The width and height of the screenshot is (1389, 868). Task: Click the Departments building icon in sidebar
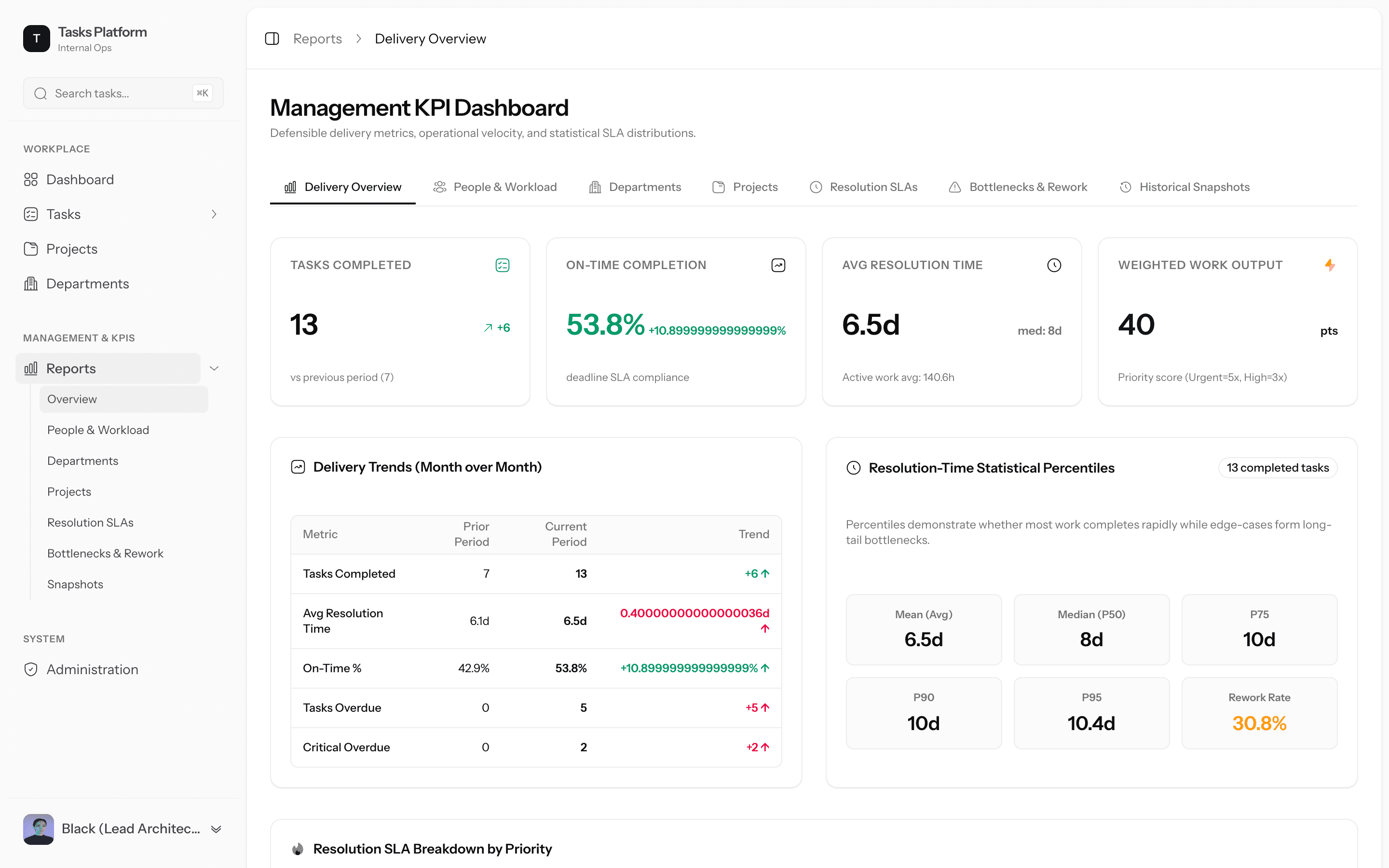click(31, 284)
